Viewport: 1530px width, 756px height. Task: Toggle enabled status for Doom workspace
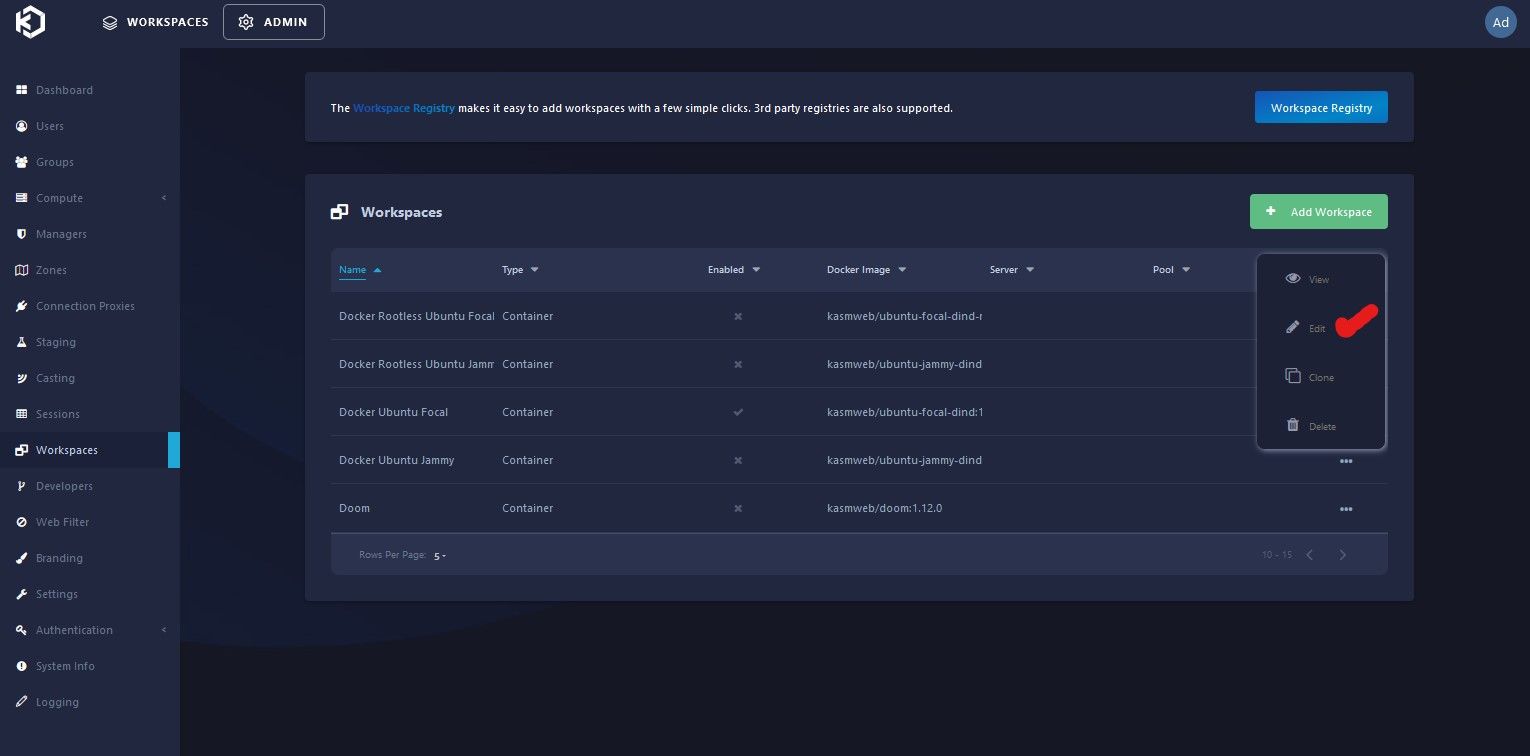[x=738, y=508]
